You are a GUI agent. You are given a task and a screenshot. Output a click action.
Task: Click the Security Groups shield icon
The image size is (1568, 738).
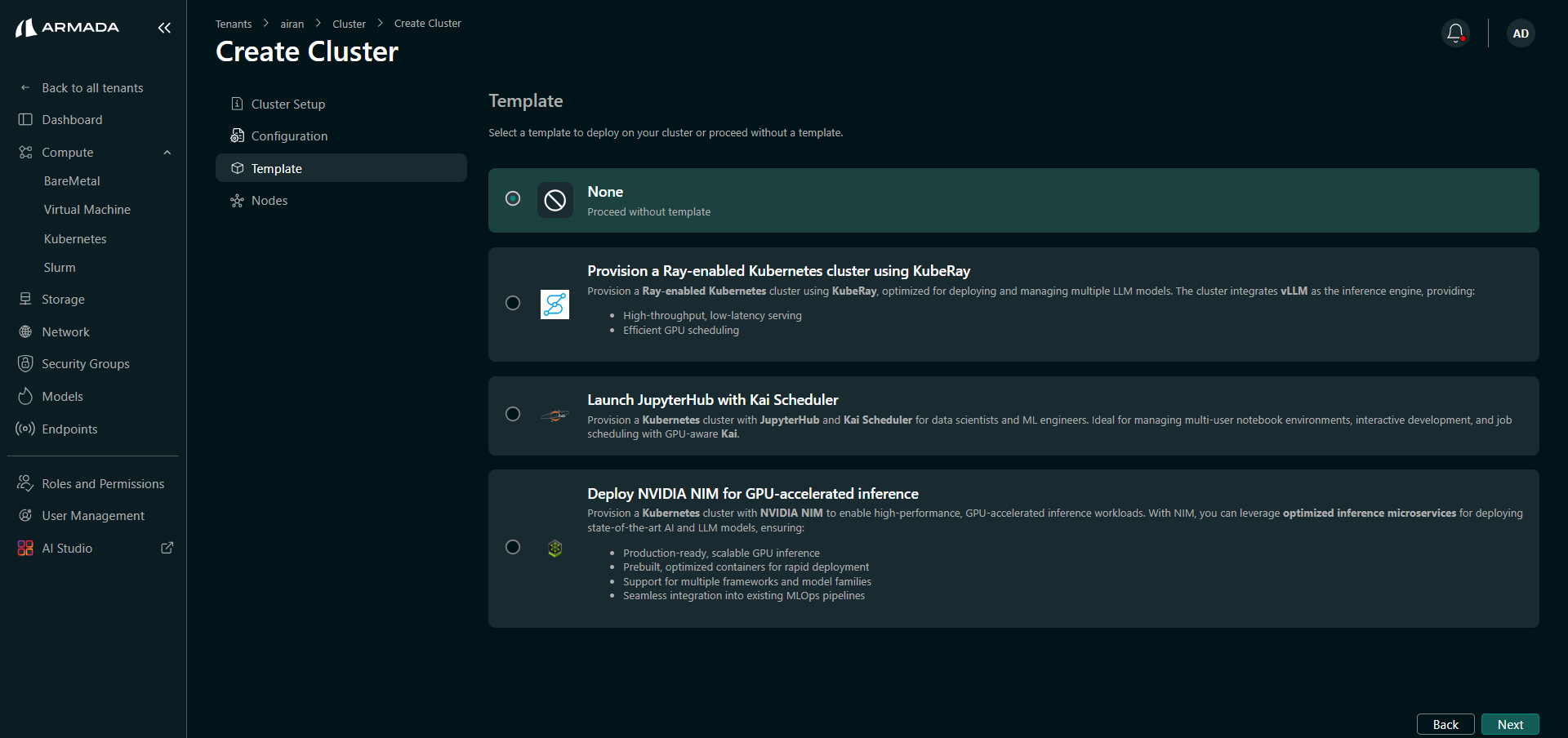(x=25, y=363)
